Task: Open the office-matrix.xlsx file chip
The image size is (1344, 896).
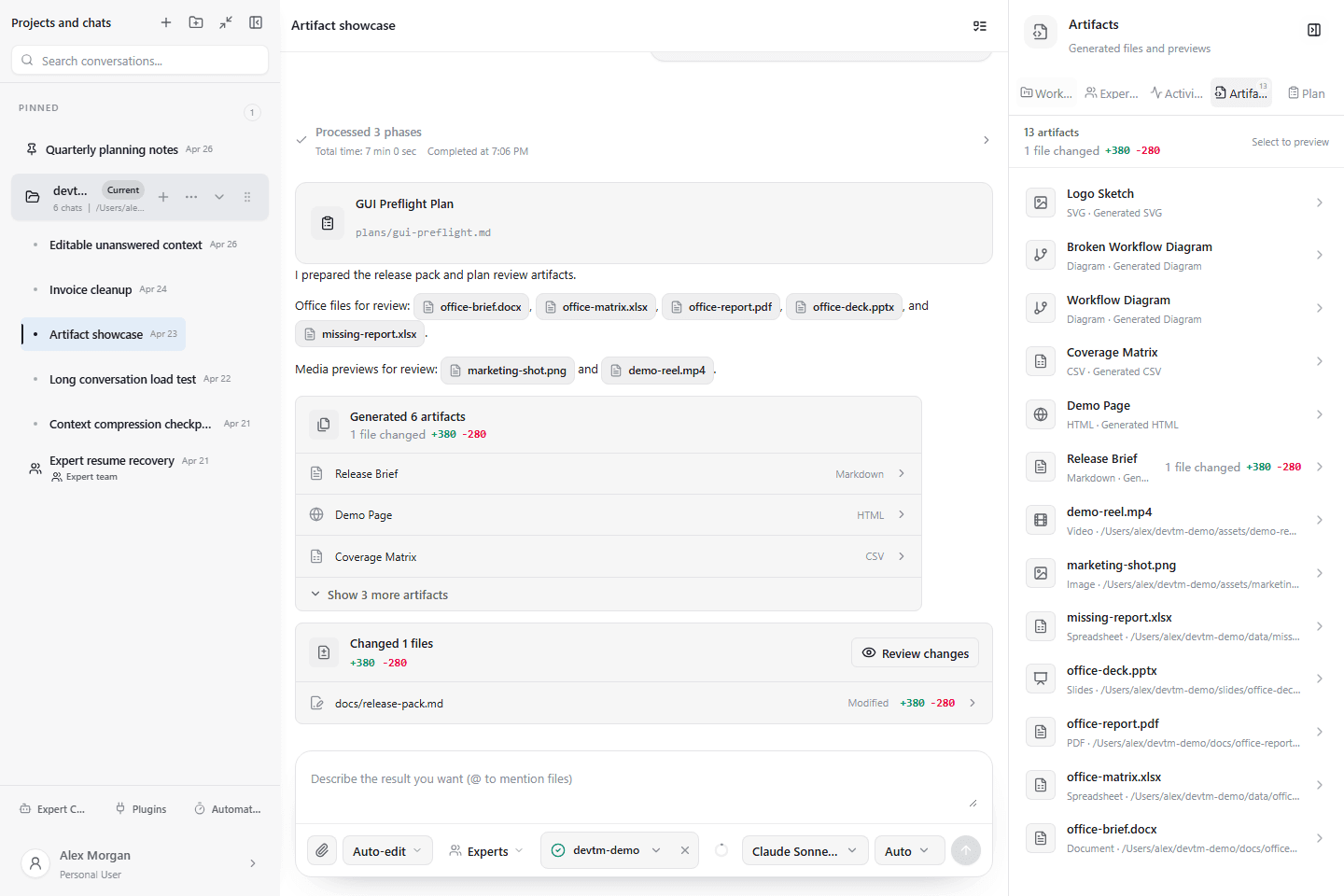Action: pyautogui.click(x=595, y=306)
